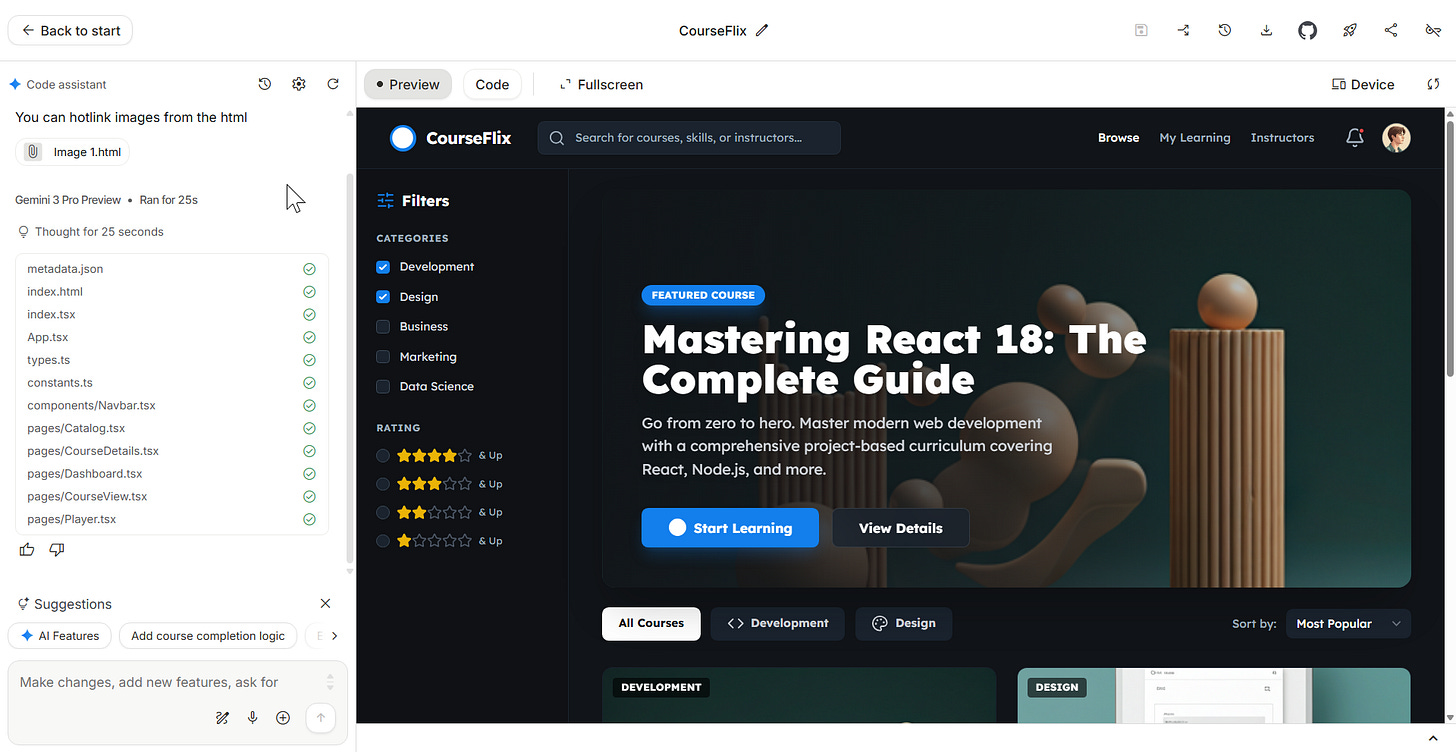Select the 4 stars & Up rating

pos(382,455)
